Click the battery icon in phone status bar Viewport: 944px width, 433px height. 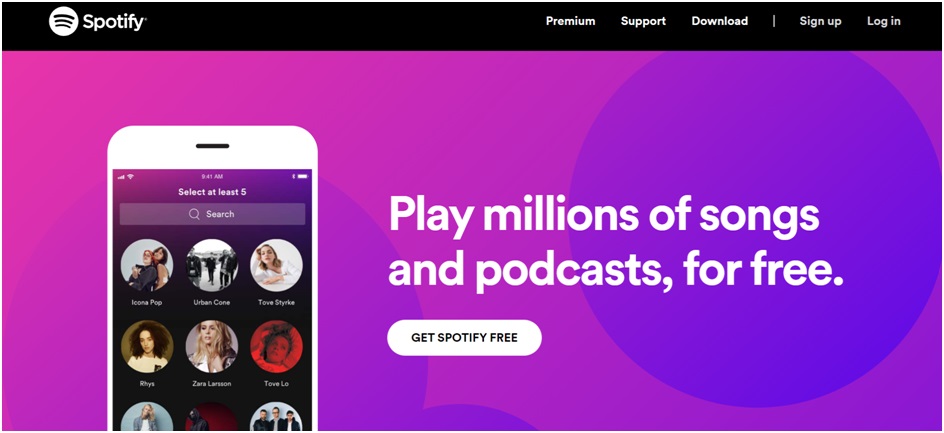302,176
